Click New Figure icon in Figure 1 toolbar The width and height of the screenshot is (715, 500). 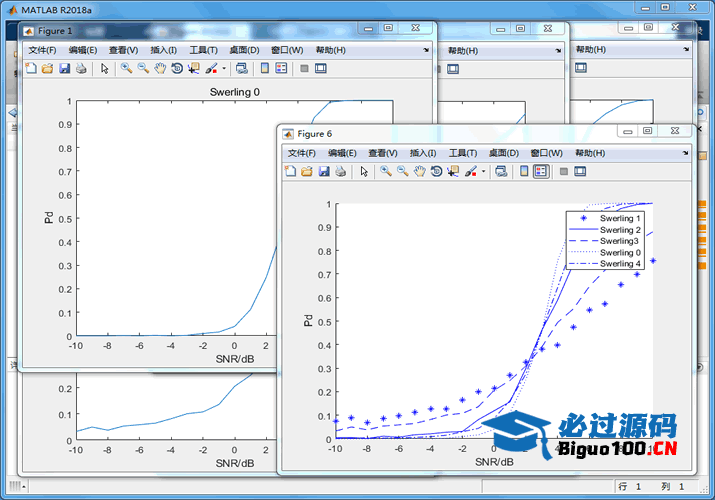tap(31, 68)
